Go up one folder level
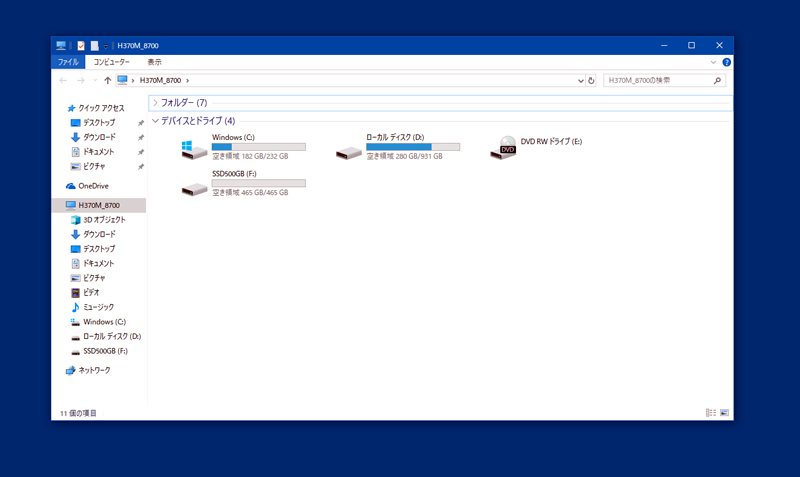 [x=108, y=80]
